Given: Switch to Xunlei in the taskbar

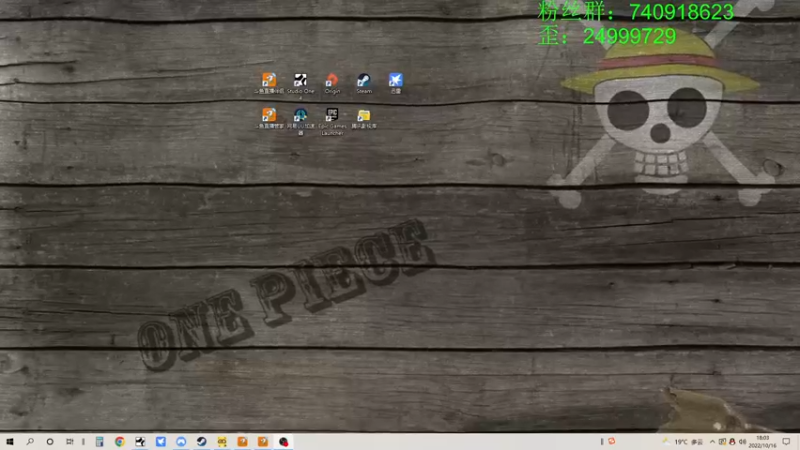Looking at the screenshot, I should [x=161, y=441].
